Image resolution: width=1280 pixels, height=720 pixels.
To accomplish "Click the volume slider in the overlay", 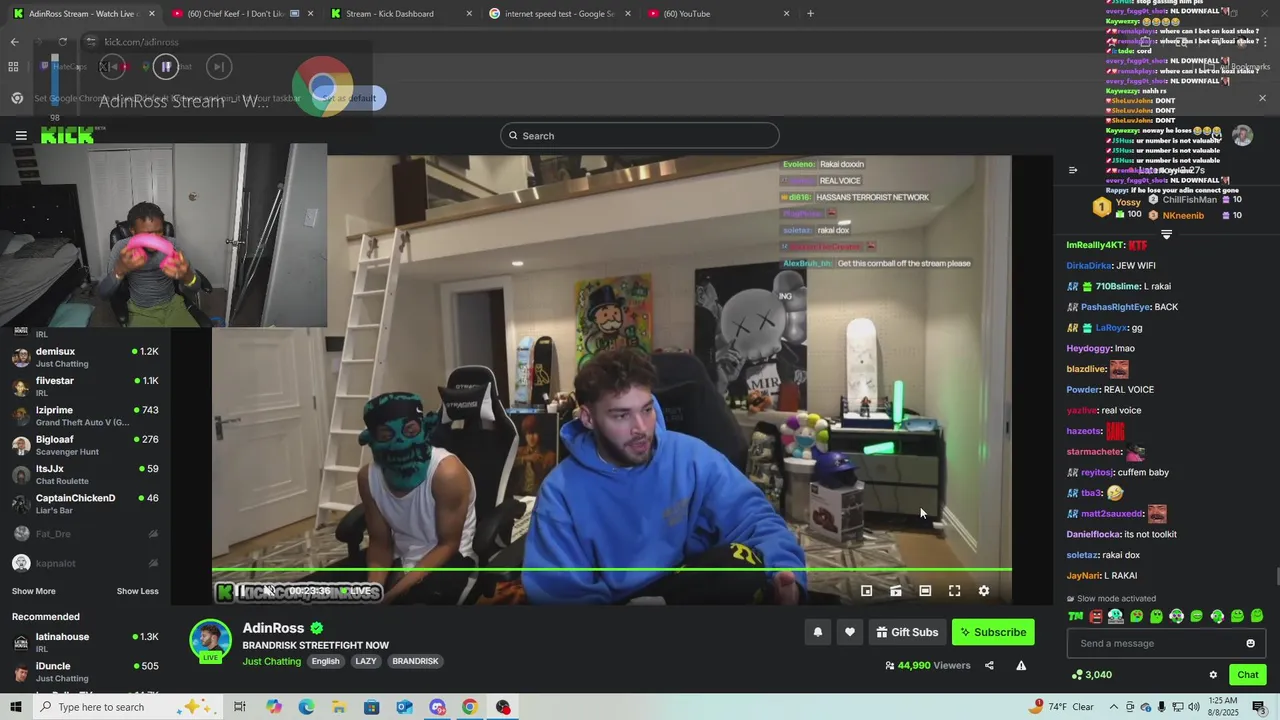I will click(55, 82).
